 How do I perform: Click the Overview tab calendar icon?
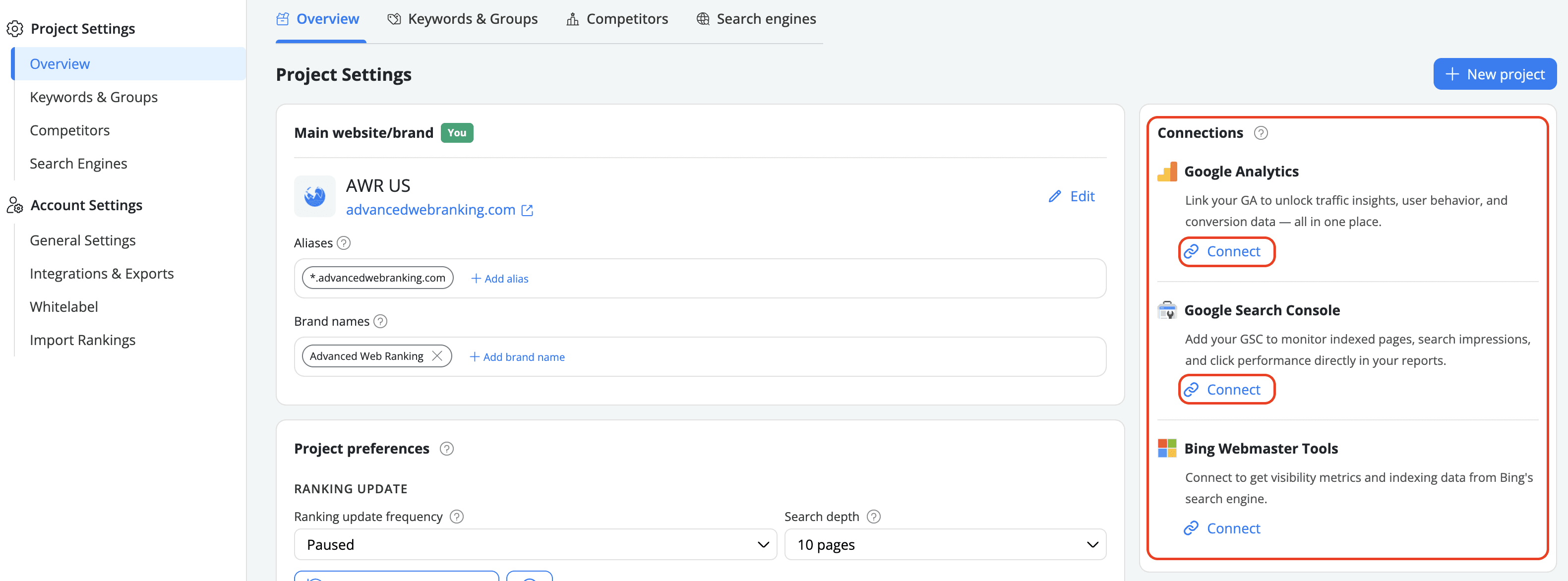(x=283, y=19)
